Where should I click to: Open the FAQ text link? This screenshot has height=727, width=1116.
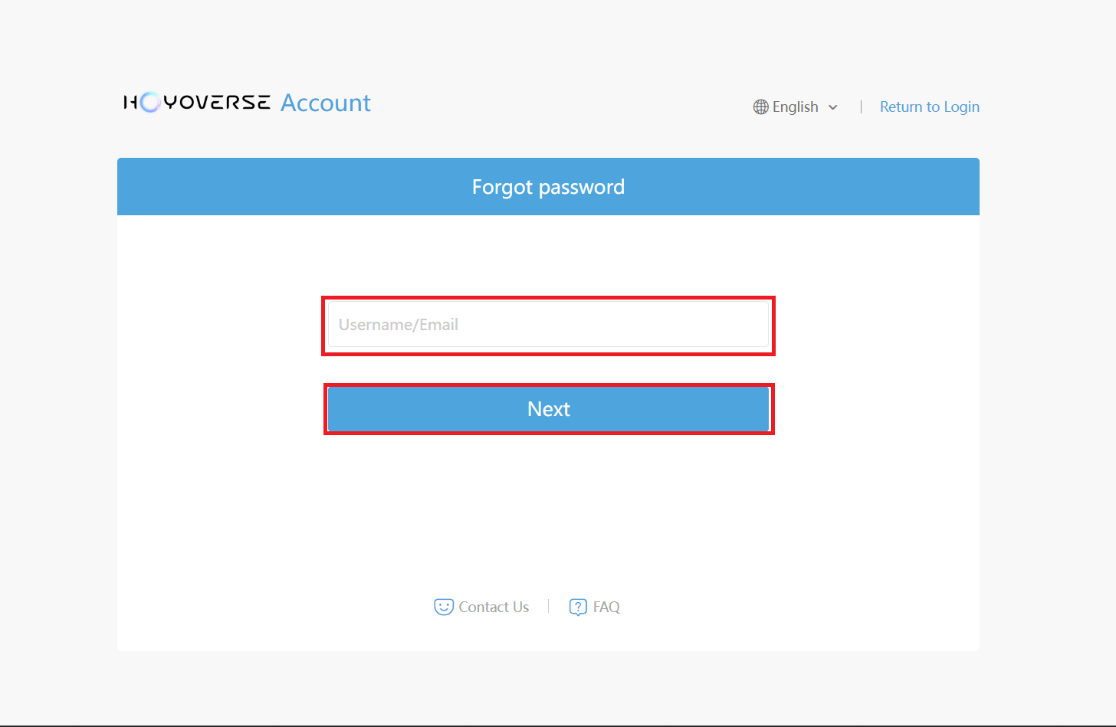click(x=606, y=607)
